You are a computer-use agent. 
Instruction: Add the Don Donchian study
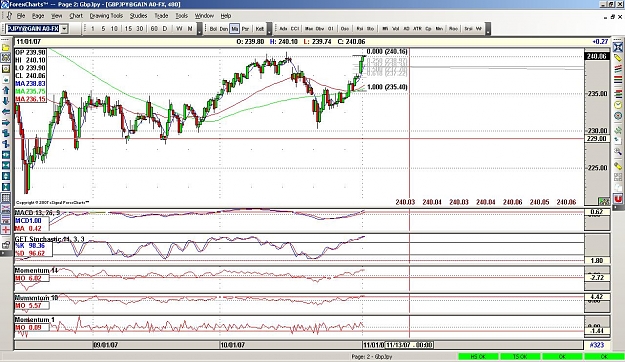coord(224,29)
